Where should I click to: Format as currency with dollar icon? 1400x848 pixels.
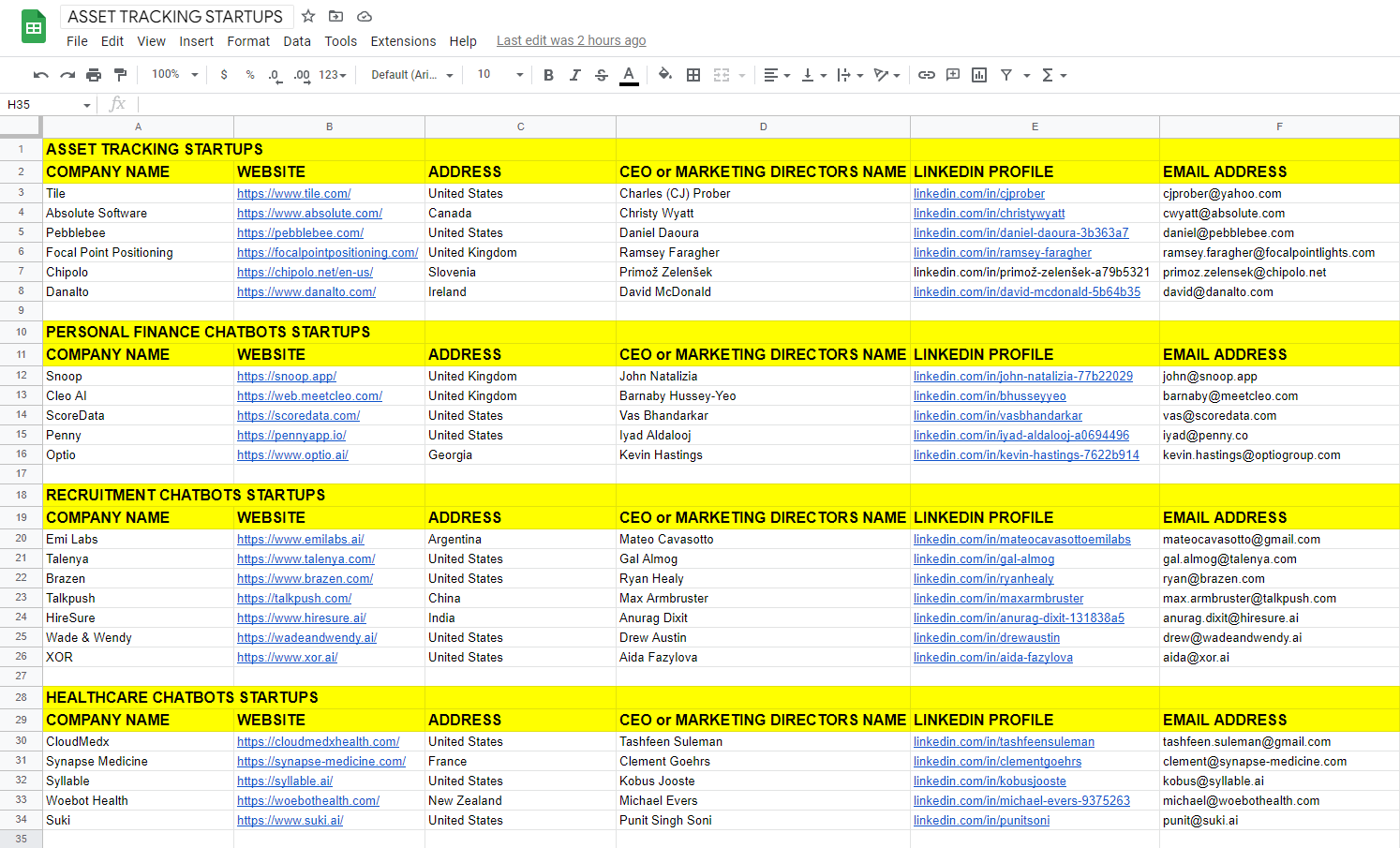(224, 75)
